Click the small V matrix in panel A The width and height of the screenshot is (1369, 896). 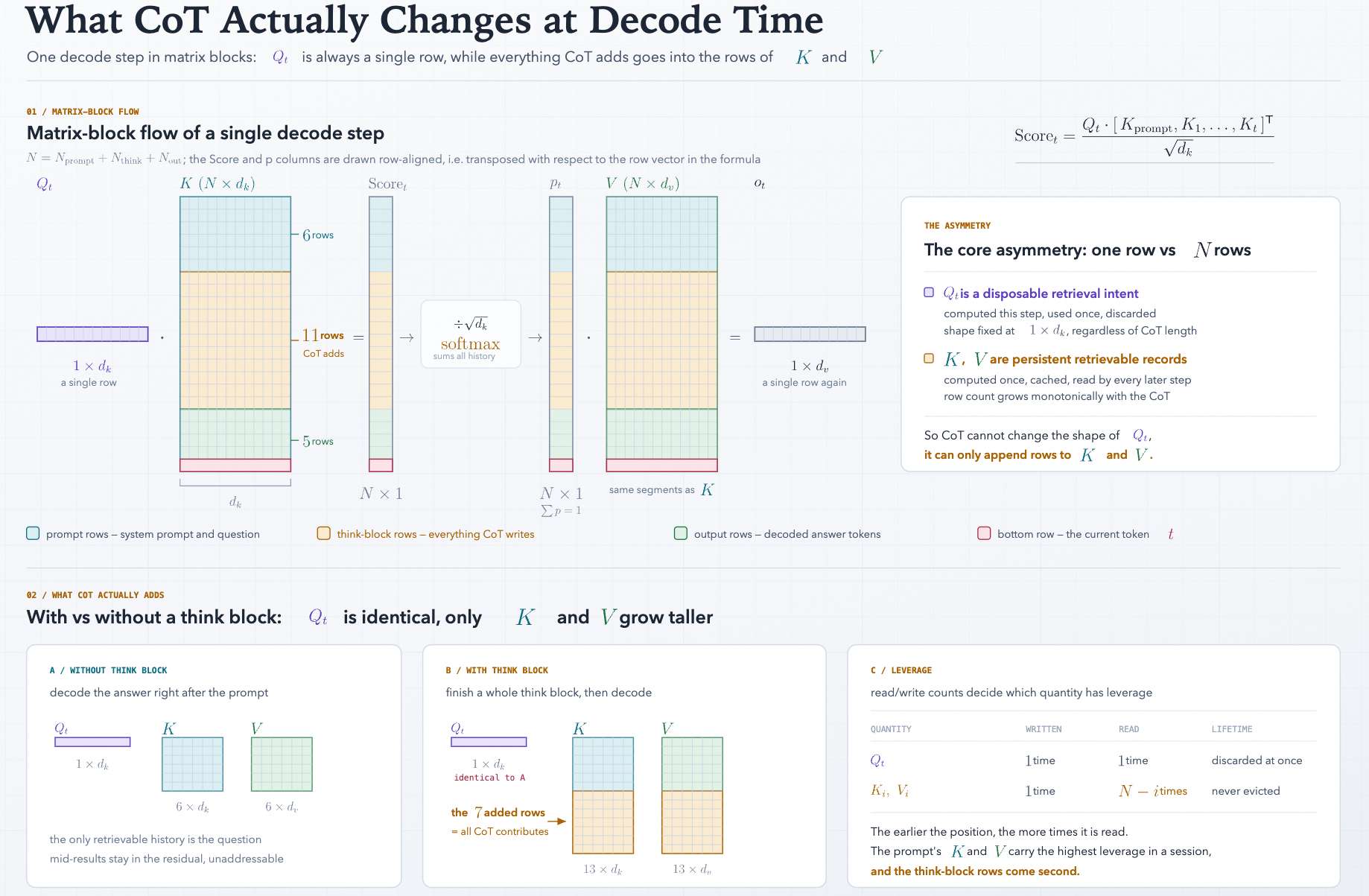pos(282,764)
